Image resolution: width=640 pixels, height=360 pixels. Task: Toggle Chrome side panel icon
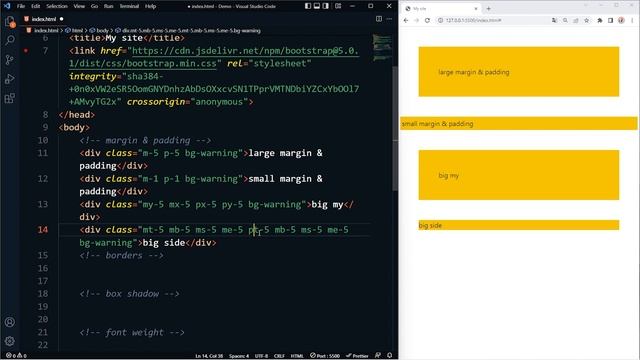610,20
